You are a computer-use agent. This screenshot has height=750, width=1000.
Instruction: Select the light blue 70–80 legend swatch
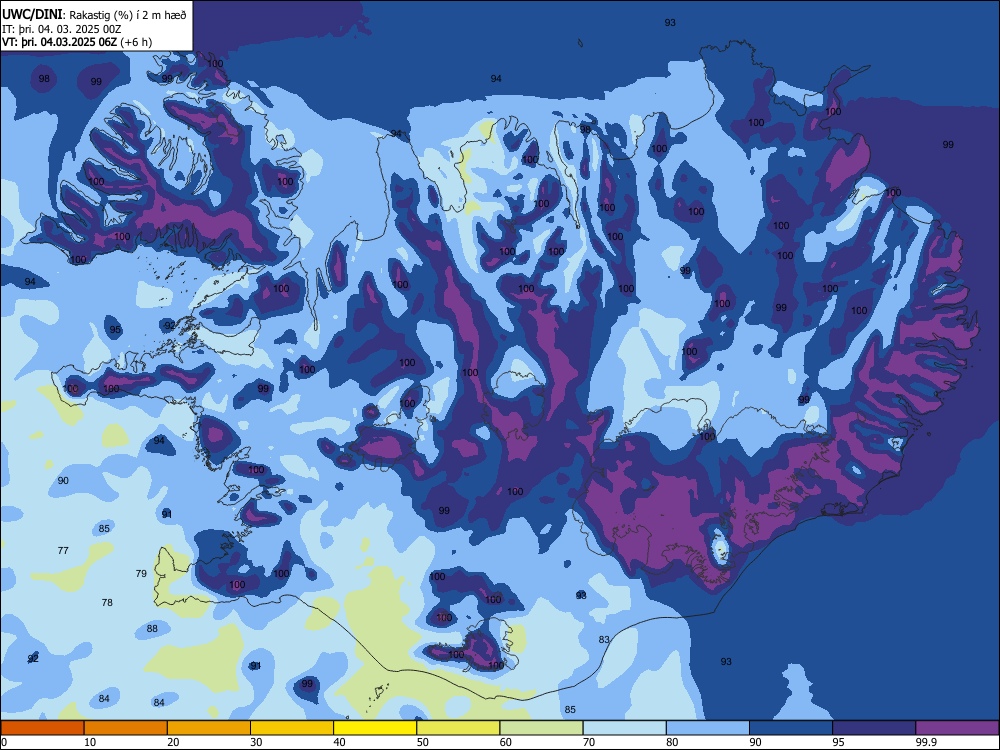pos(624,728)
